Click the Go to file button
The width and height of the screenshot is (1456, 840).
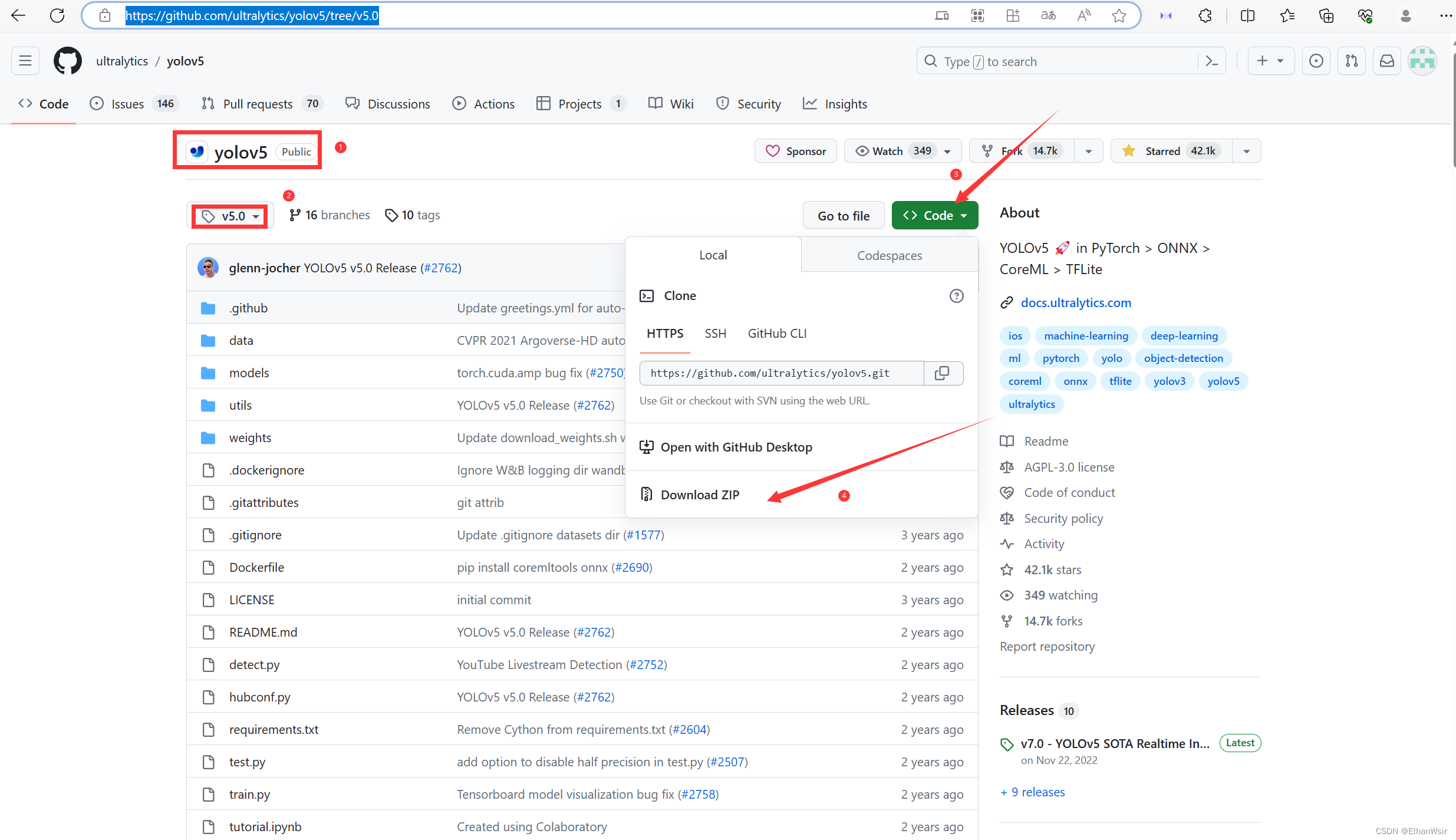[844, 215]
